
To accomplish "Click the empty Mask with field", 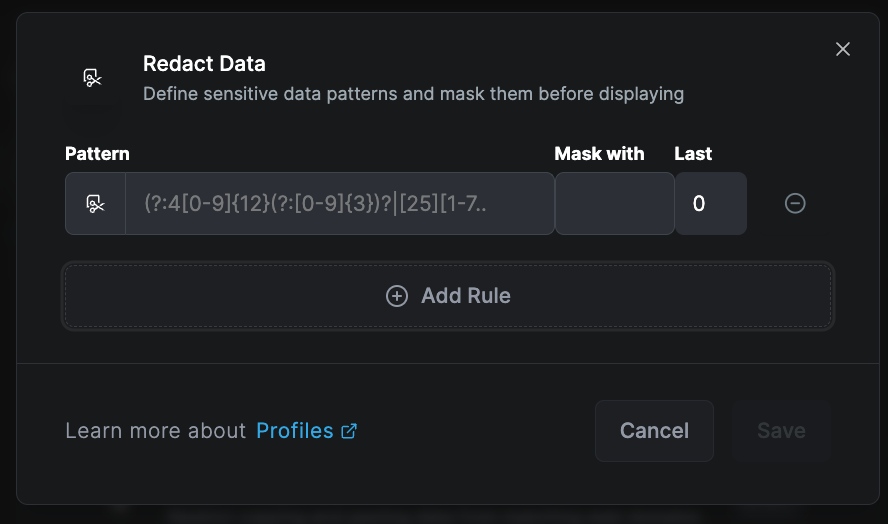I will (x=614, y=203).
